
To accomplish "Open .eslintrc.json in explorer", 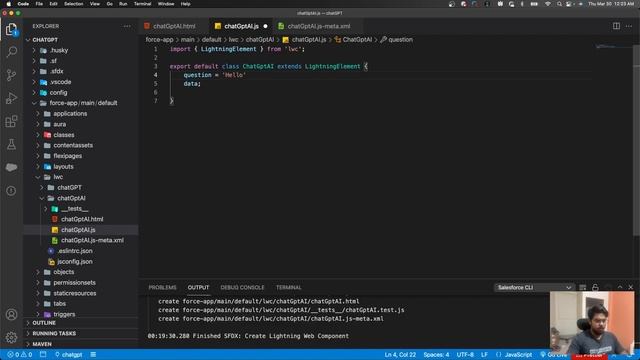I will [75, 251].
